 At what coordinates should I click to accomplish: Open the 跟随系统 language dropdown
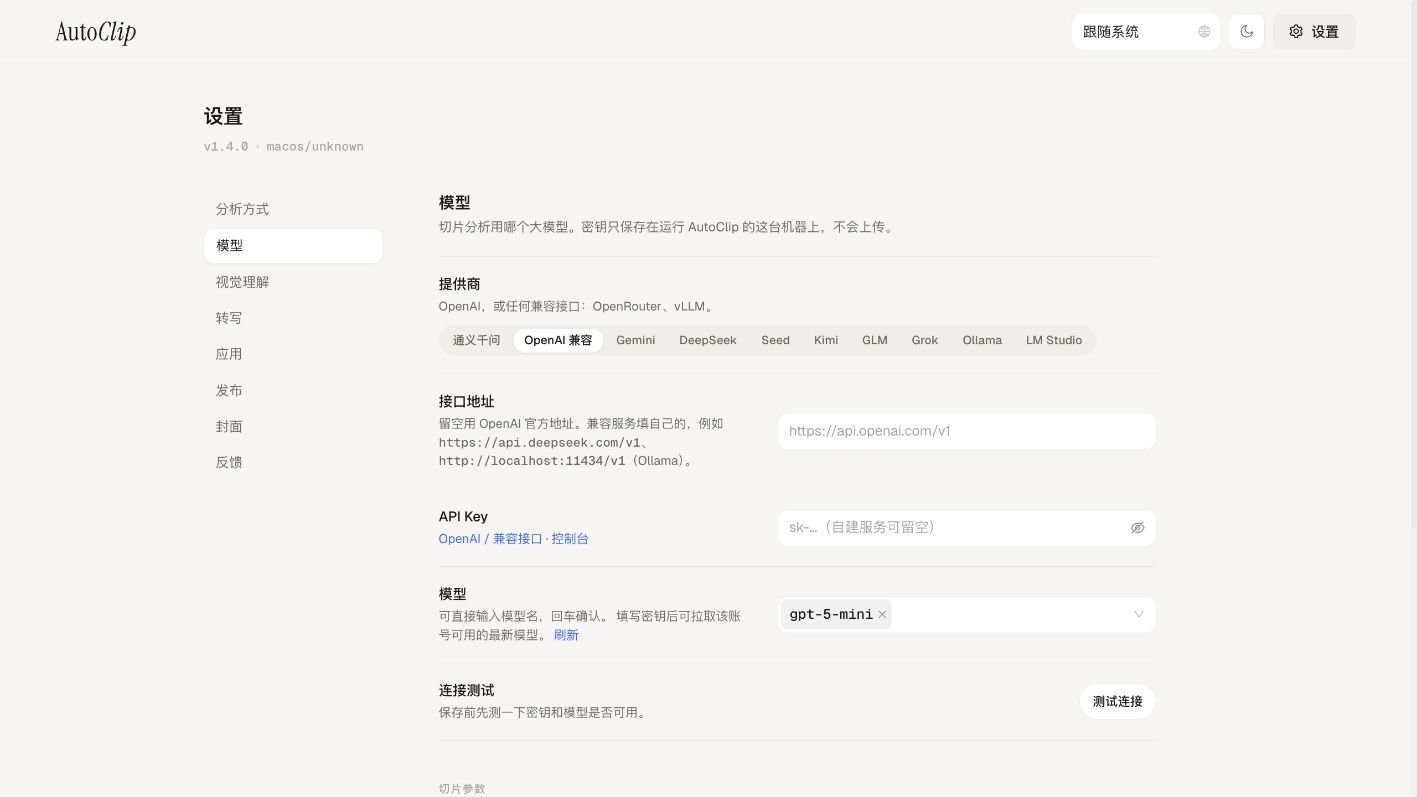tap(1146, 31)
